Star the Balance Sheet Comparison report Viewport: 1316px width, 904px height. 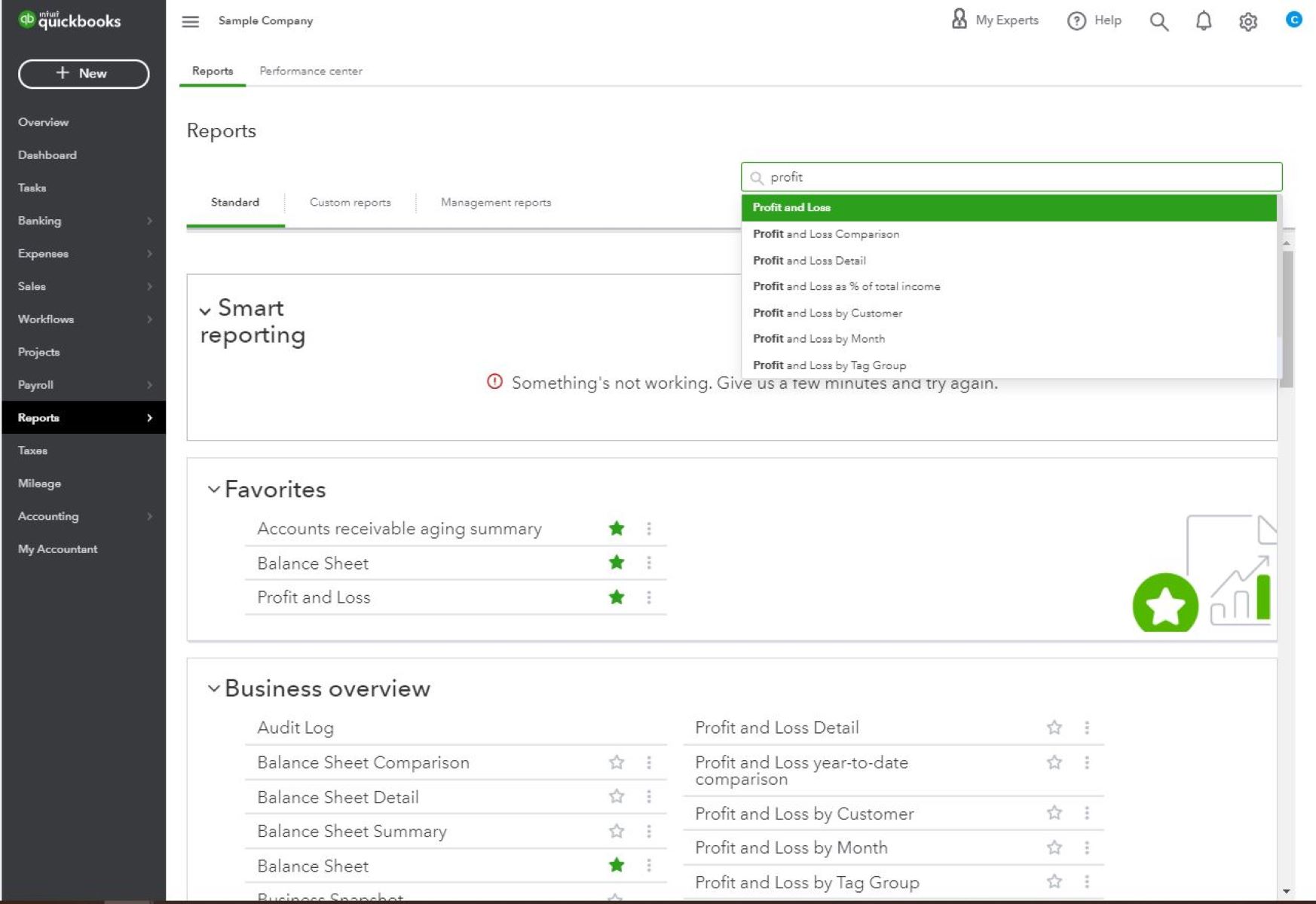coord(616,762)
